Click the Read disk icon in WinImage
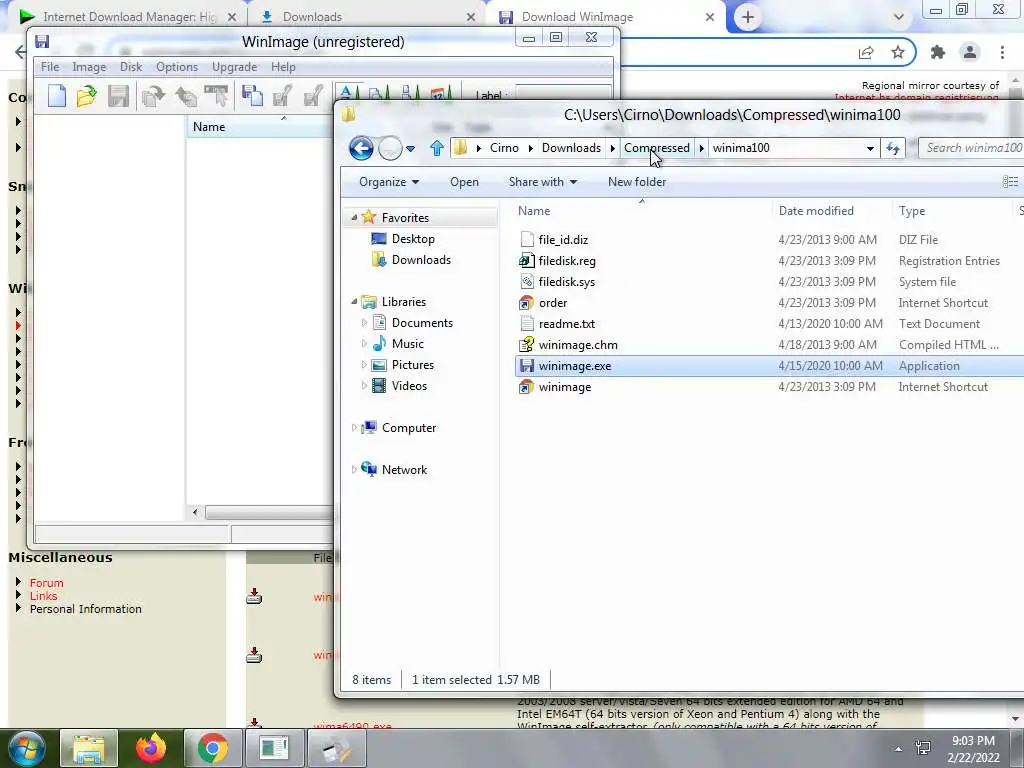 point(282,96)
